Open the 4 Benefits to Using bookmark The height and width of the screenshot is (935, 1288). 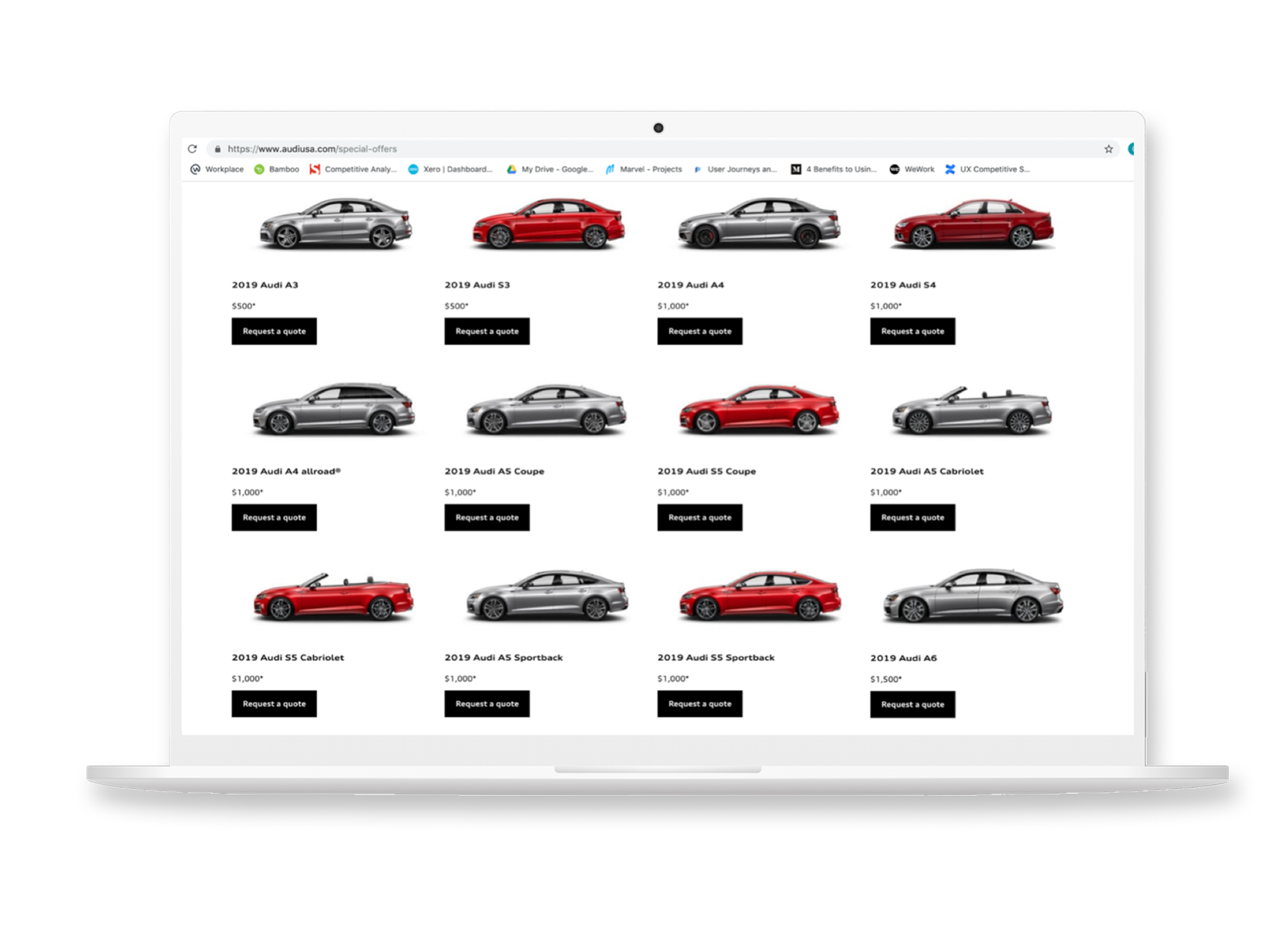click(x=834, y=169)
